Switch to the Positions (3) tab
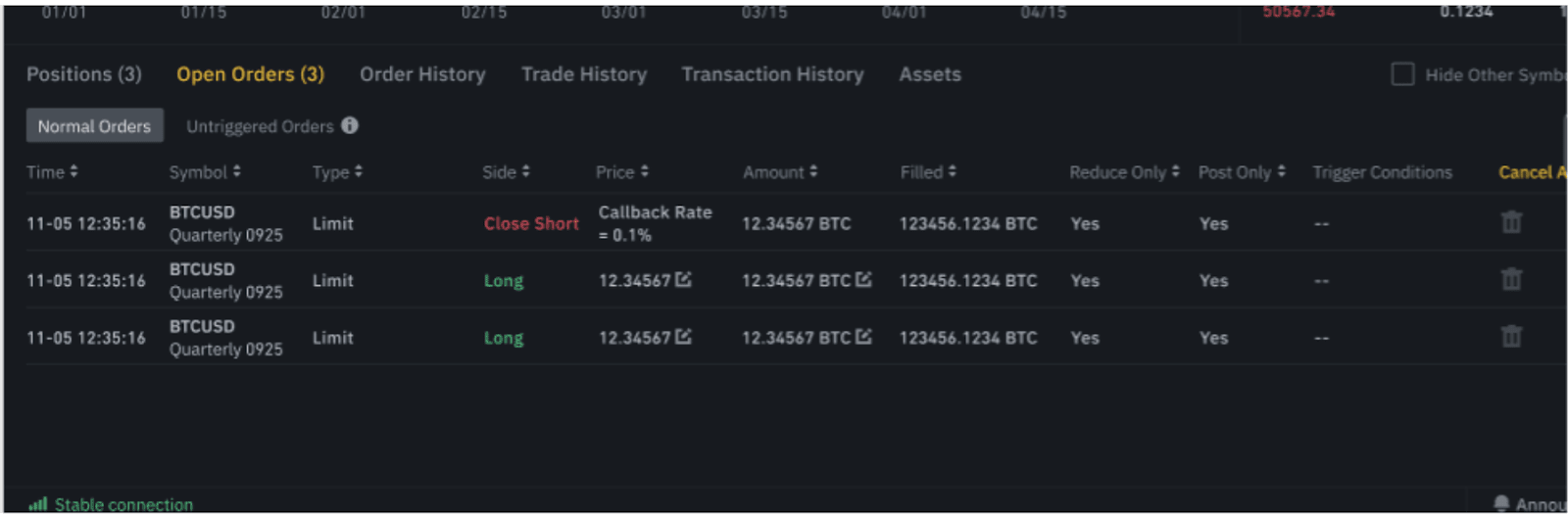This screenshot has height=516, width=1568. click(x=84, y=74)
